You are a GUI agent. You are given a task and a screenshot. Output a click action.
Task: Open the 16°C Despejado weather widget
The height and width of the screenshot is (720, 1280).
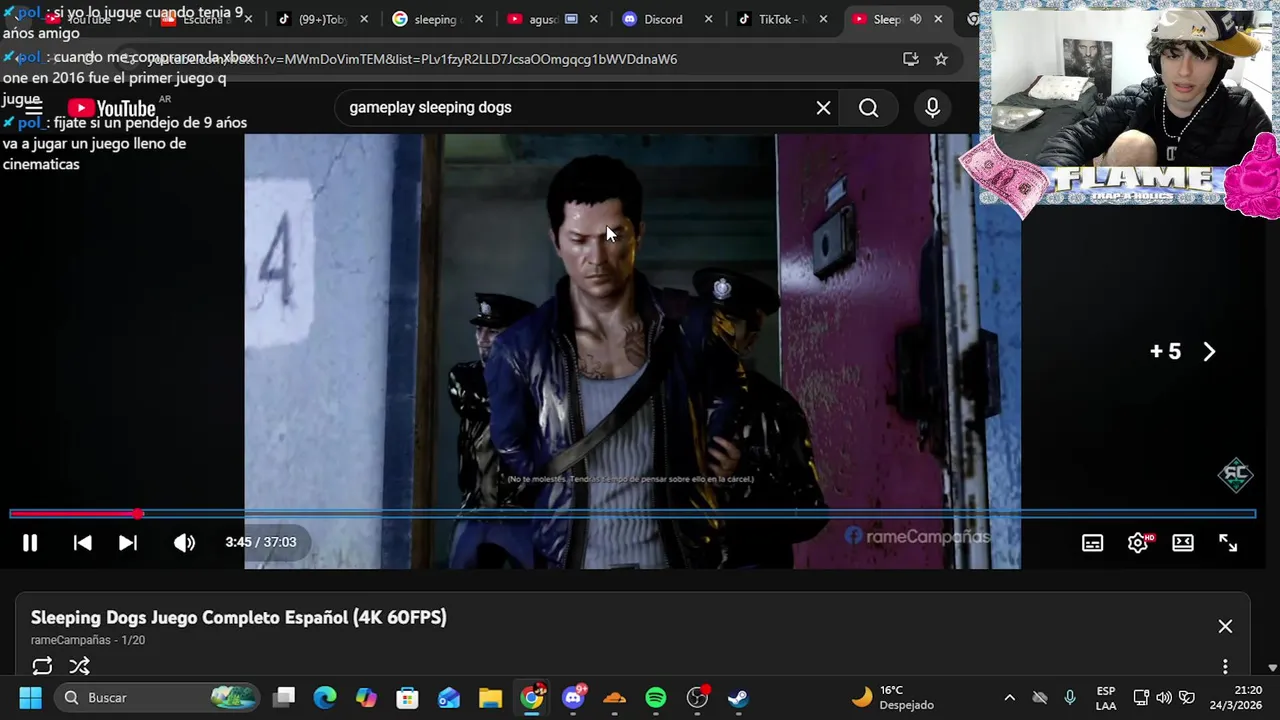893,697
